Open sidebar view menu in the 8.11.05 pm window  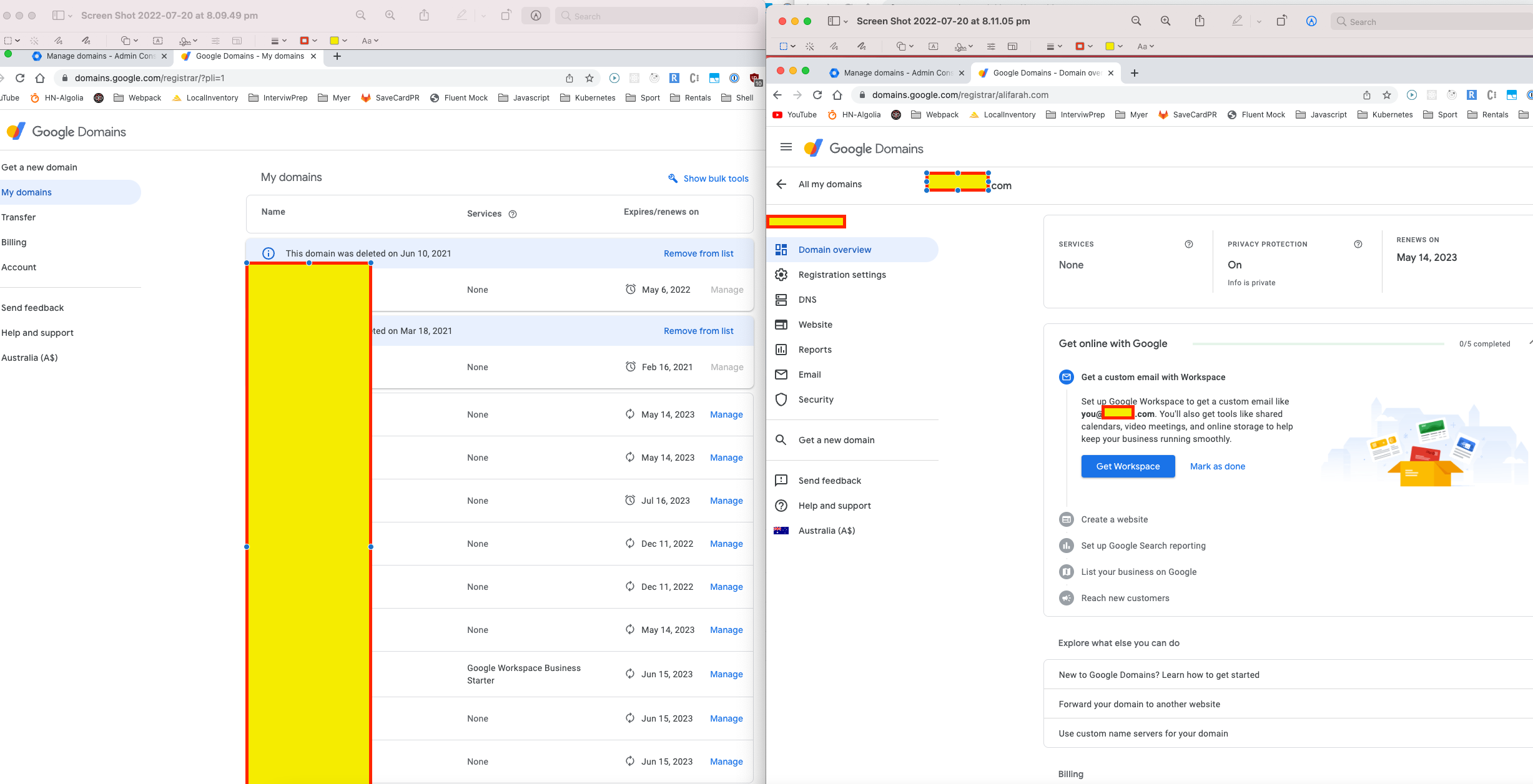pyautogui.click(x=837, y=21)
